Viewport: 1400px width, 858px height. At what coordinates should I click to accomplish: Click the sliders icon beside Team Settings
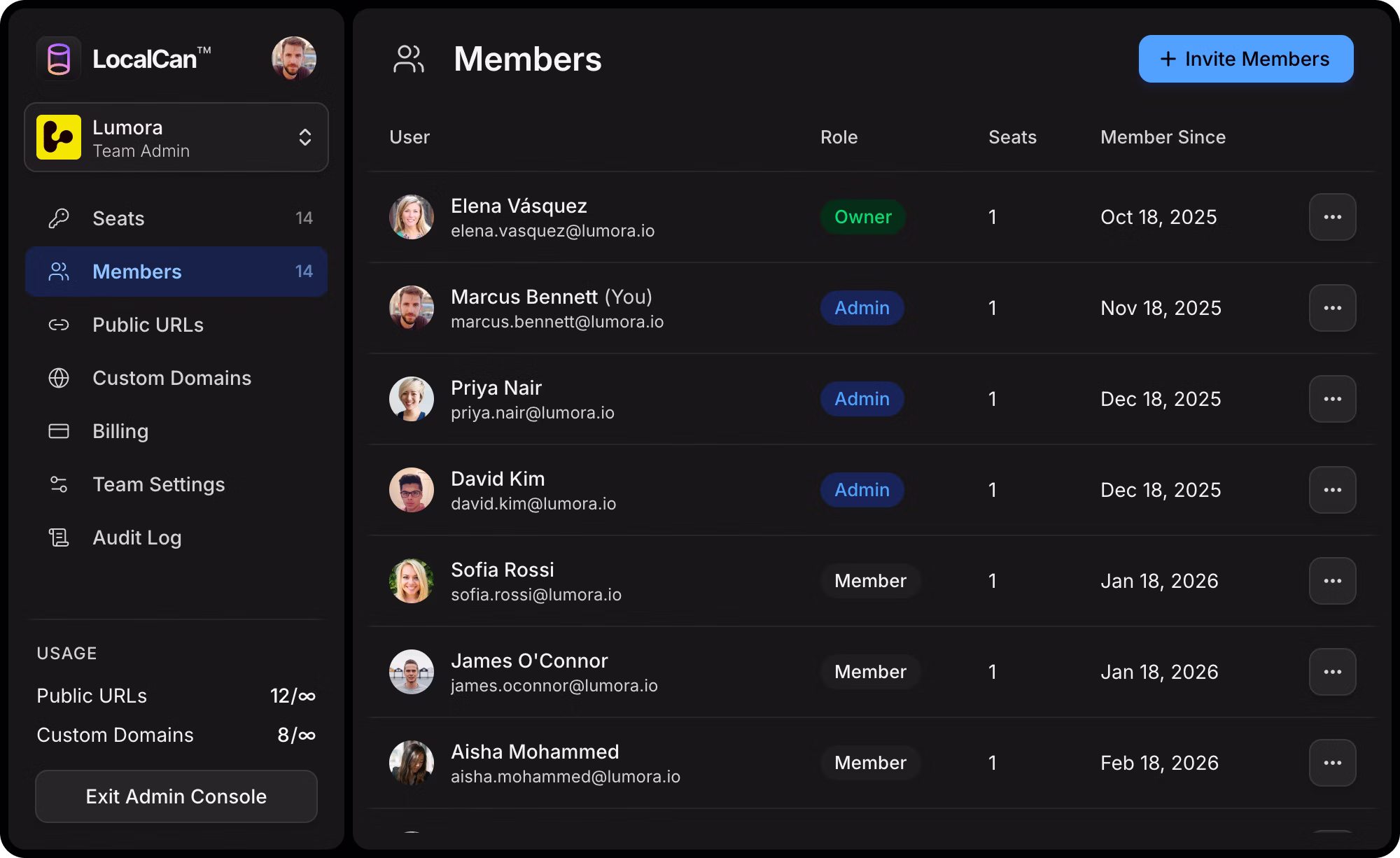pos(59,484)
